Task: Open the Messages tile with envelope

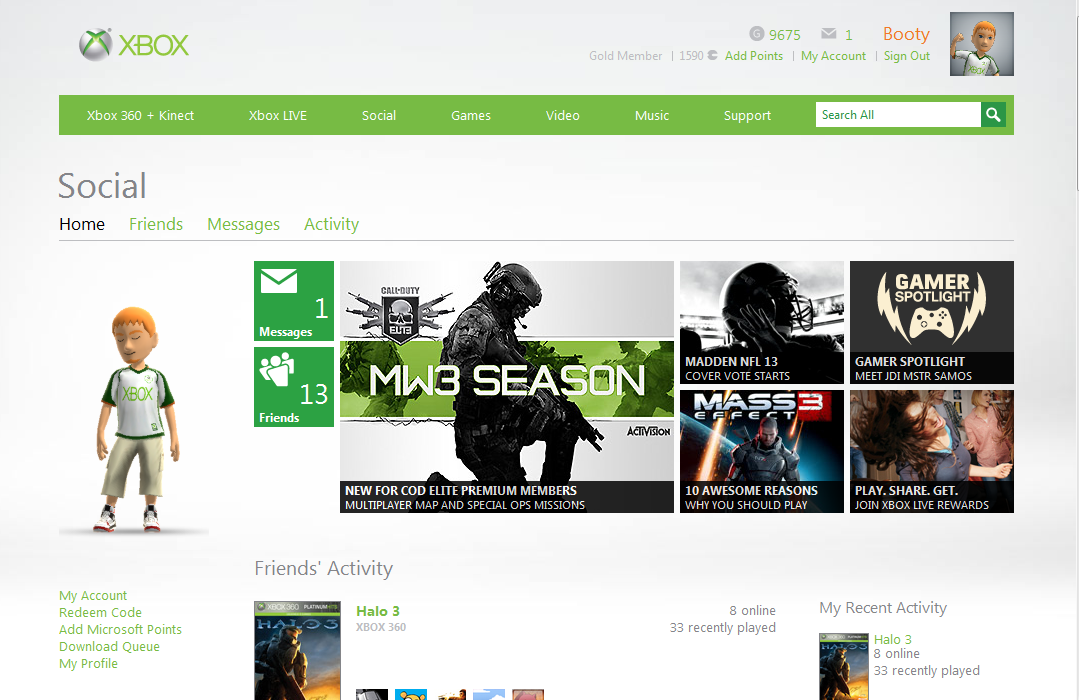Action: tap(294, 301)
